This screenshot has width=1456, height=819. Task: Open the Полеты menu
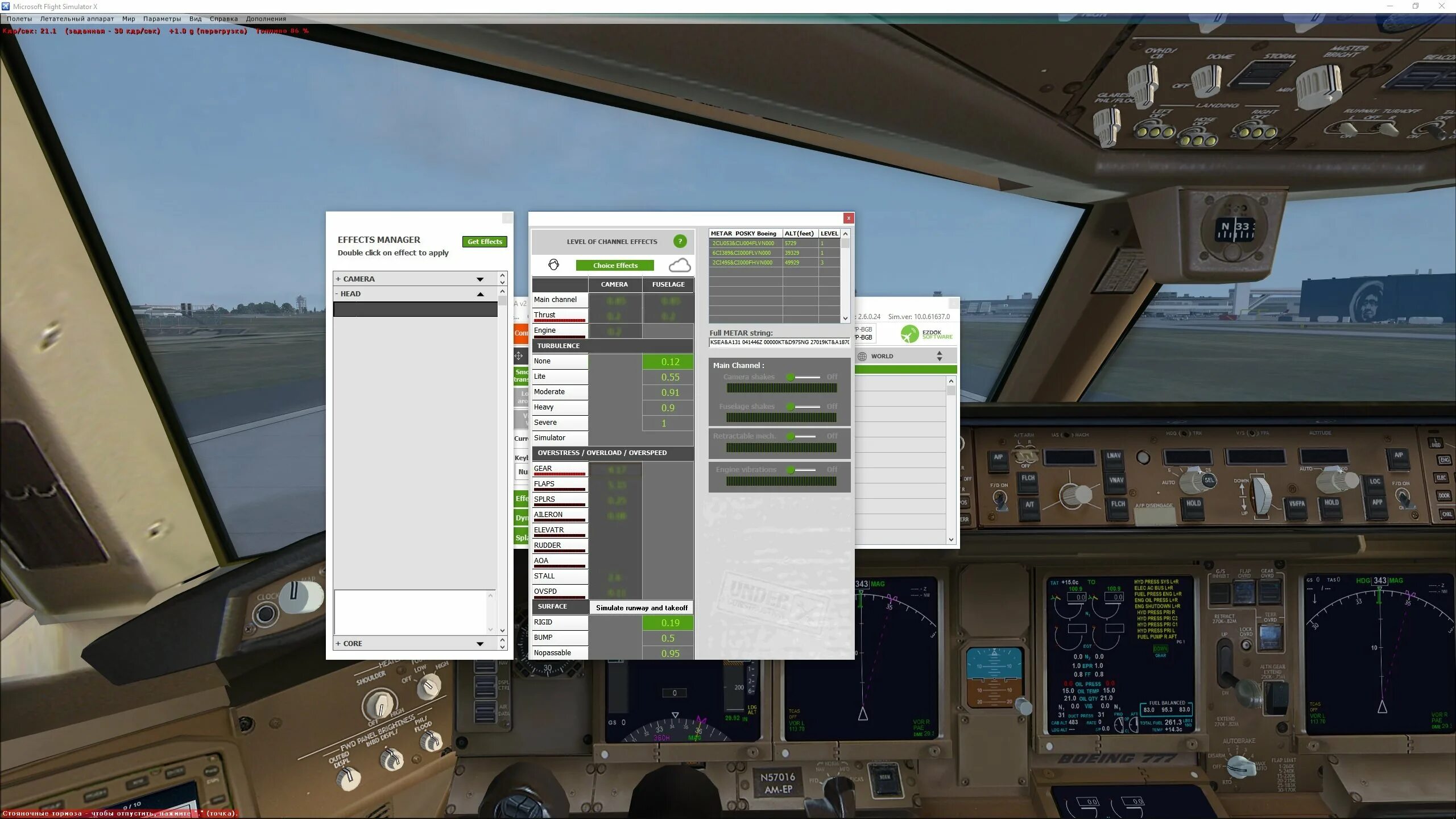(19, 19)
